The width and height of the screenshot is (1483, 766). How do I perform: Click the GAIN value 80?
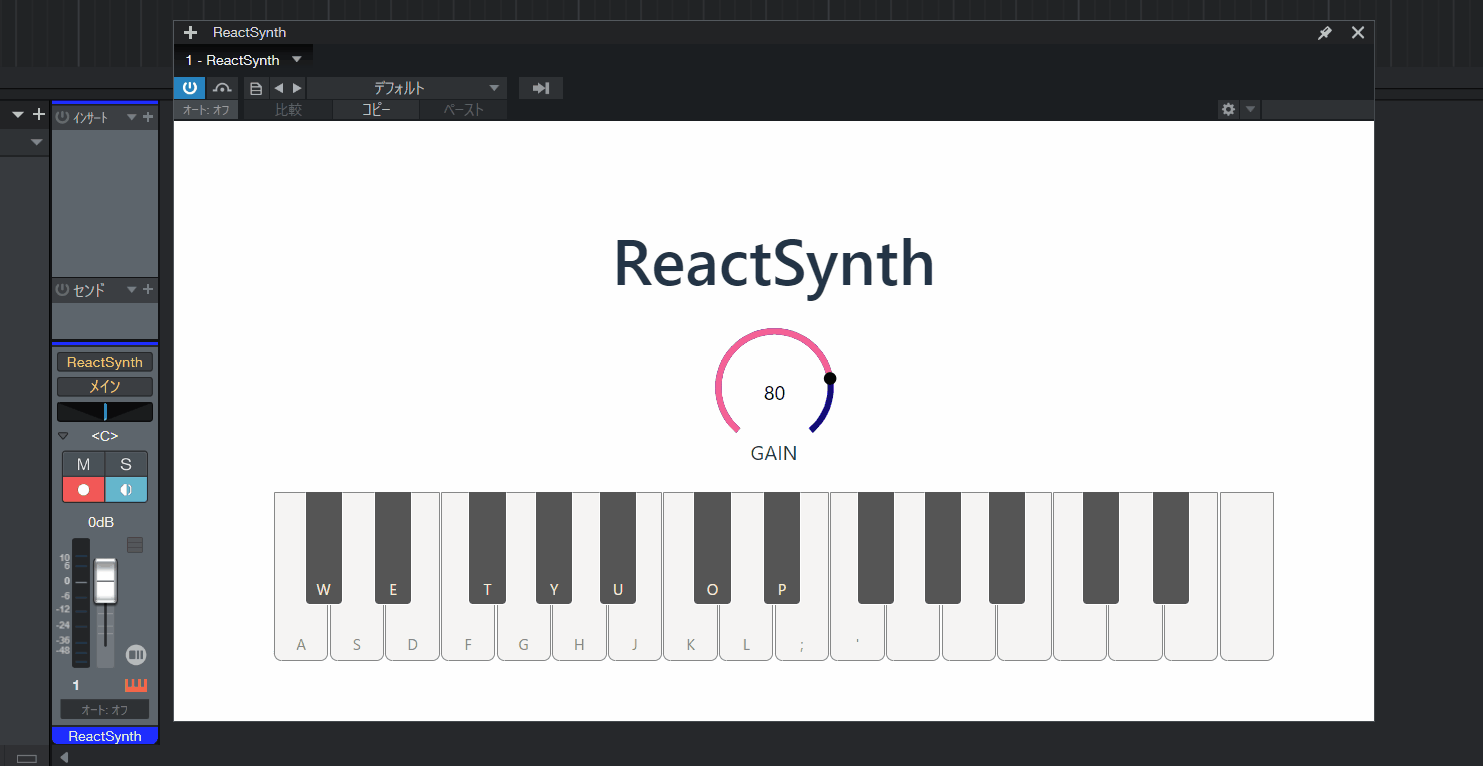click(x=774, y=393)
